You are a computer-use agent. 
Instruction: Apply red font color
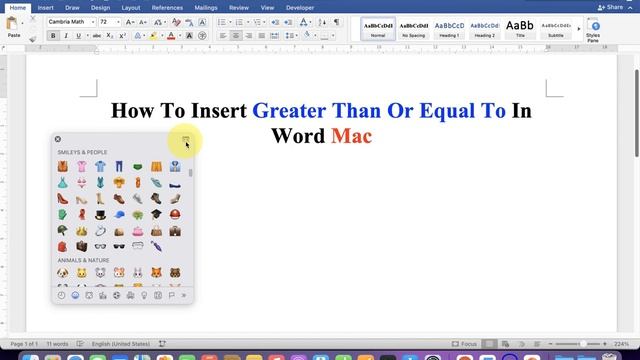click(171, 36)
